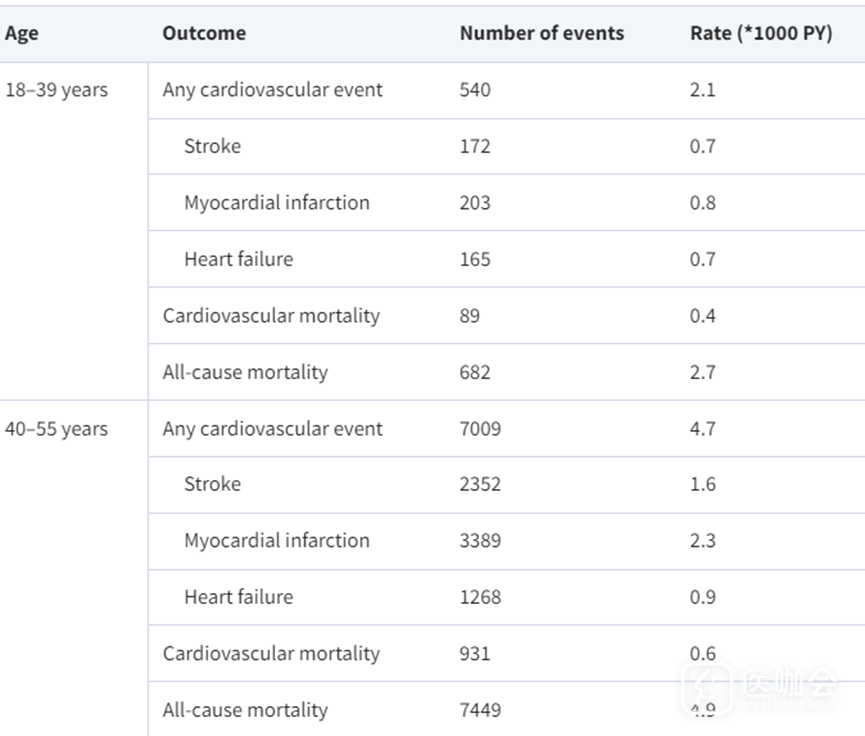865x736 pixels.
Task: Select the 3389 events cell
Action: (480, 541)
